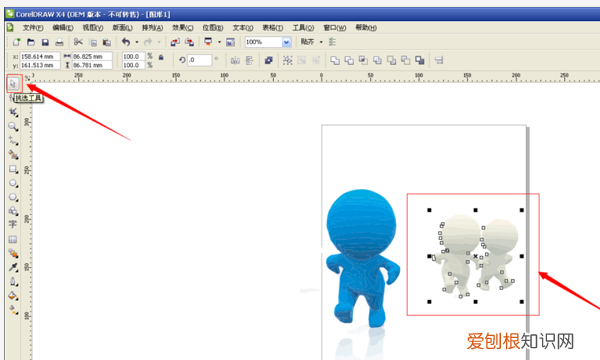The image size is (600, 360).
Task: Select the Eyedropper tool
Action: coord(13,267)
